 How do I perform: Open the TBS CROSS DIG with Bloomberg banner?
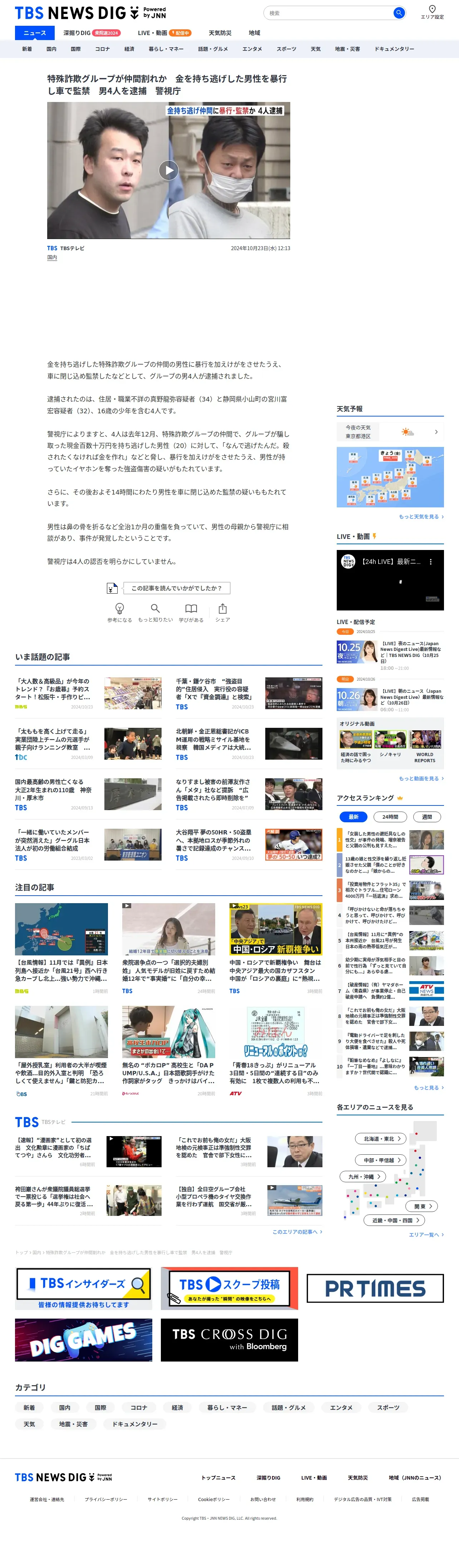(x=229, y=1340)
